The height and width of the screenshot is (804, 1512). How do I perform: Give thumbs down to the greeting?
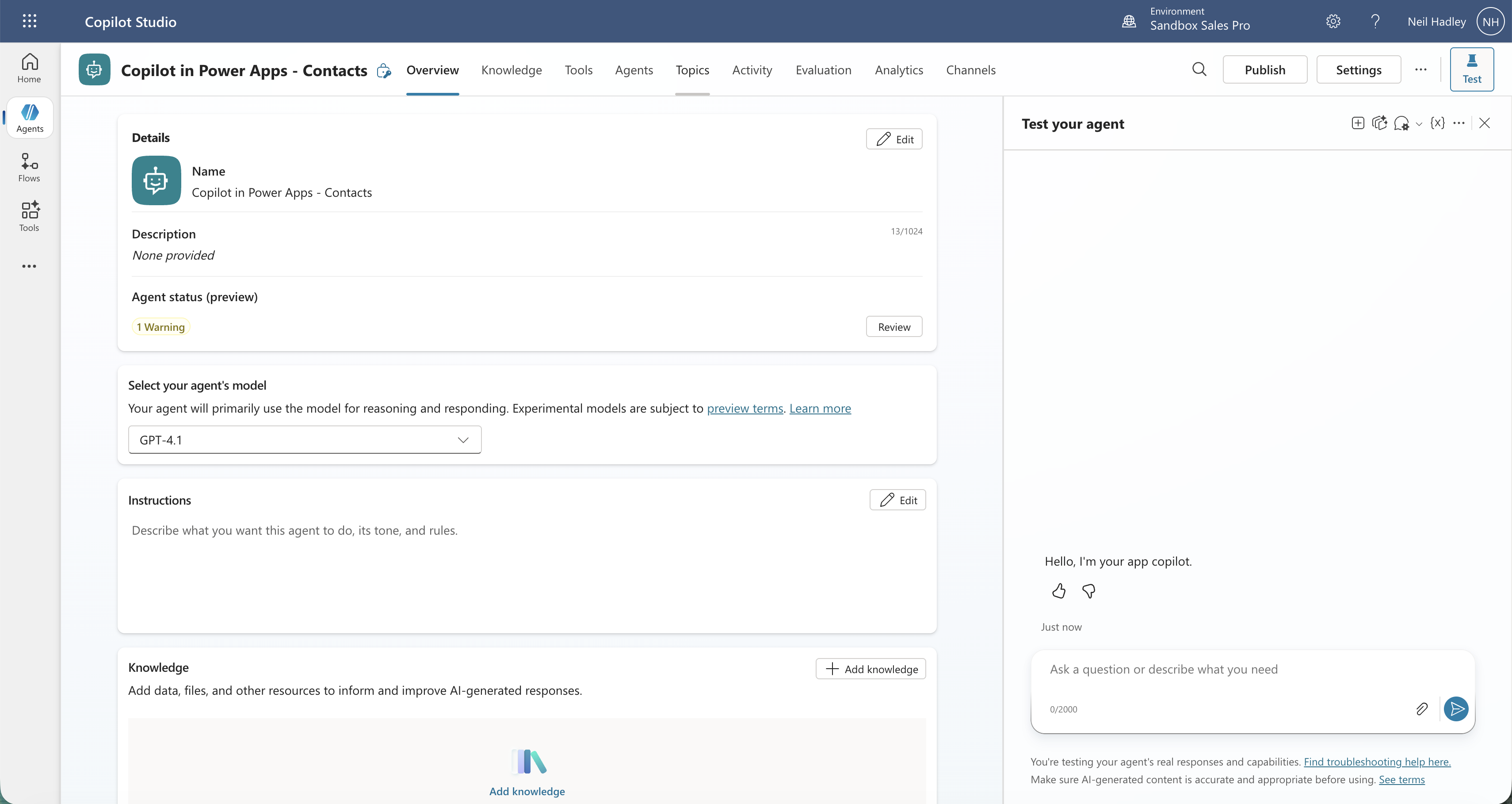[x=1089, y=591]
